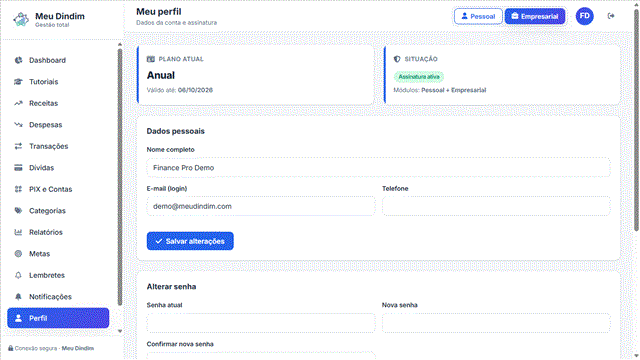The height and width of the screenshot is (360, 640).
Task: Click the Alterar senha heading
Action: click(x=171, y=287)
